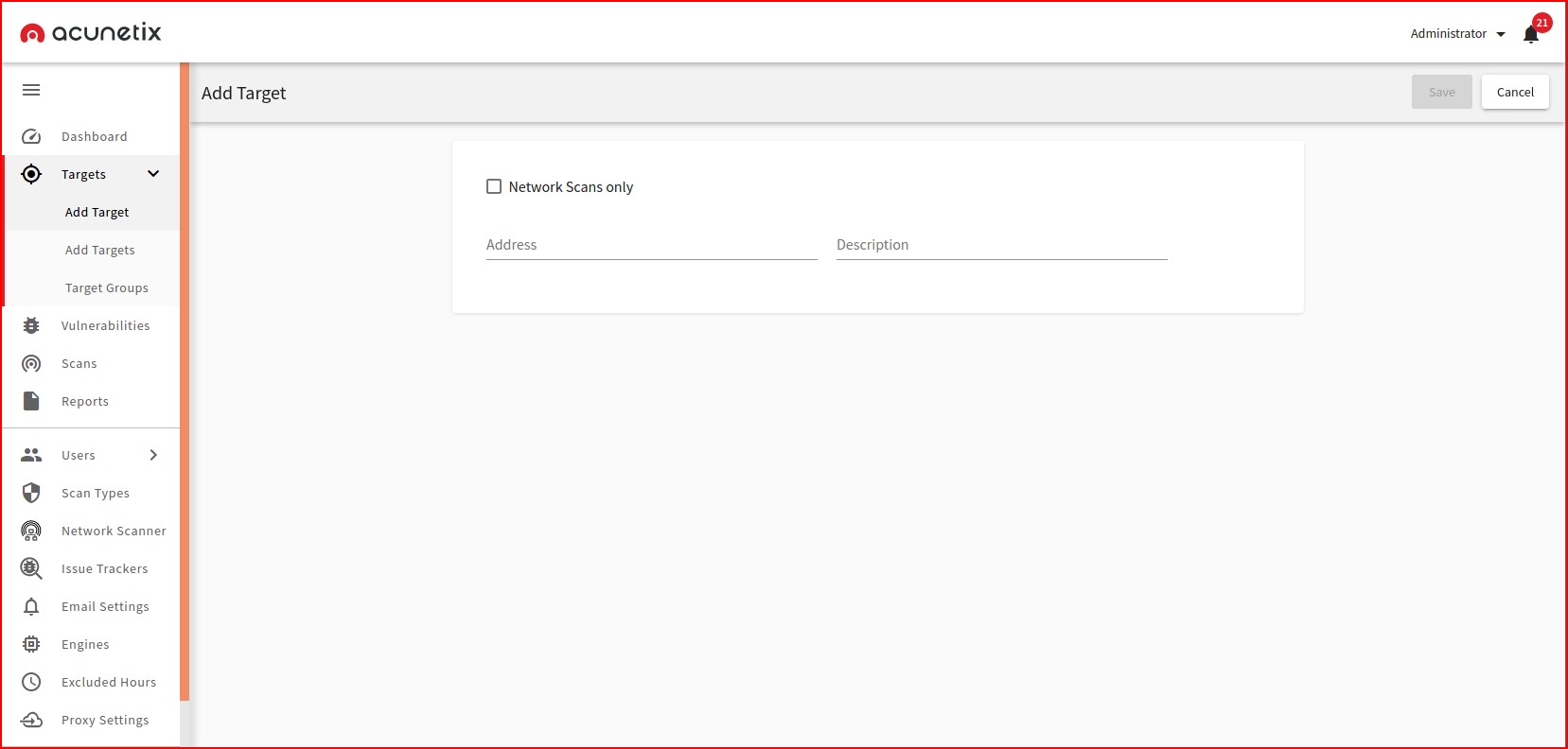Open Email Settings page

[x=92, y=606]
